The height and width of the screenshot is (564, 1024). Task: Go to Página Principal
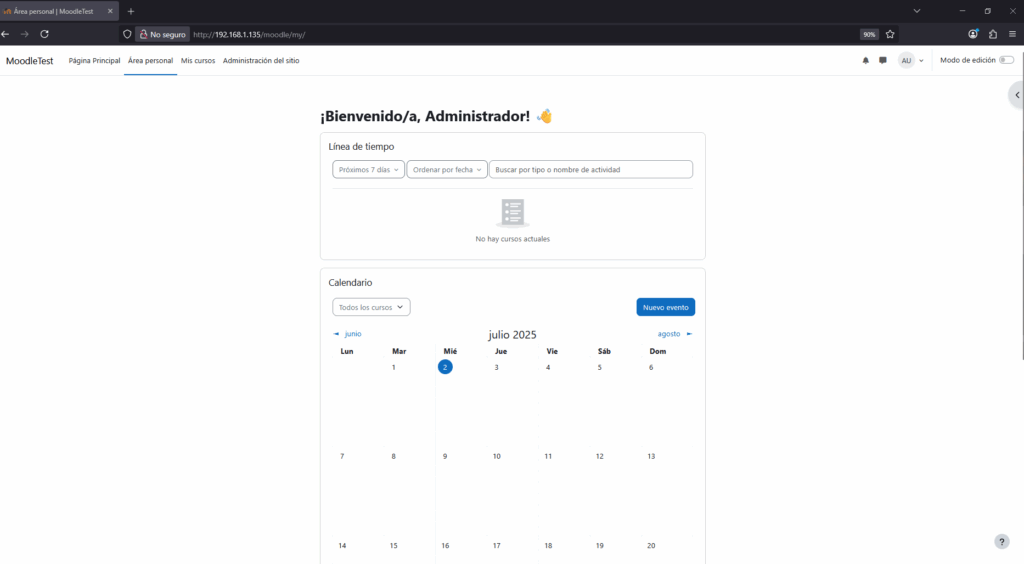[94, 61]
